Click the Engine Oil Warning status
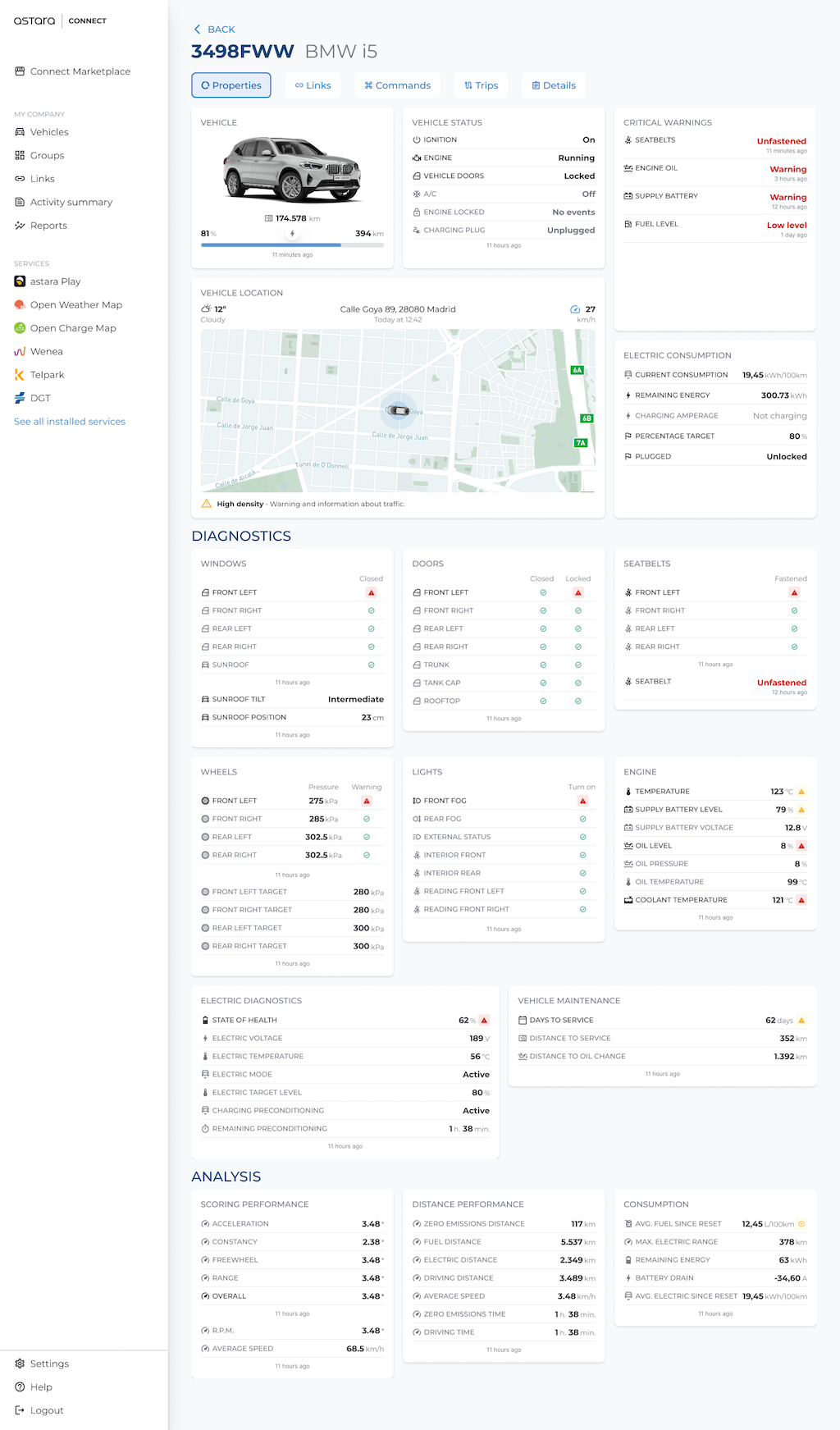 (x=787, y=169)
